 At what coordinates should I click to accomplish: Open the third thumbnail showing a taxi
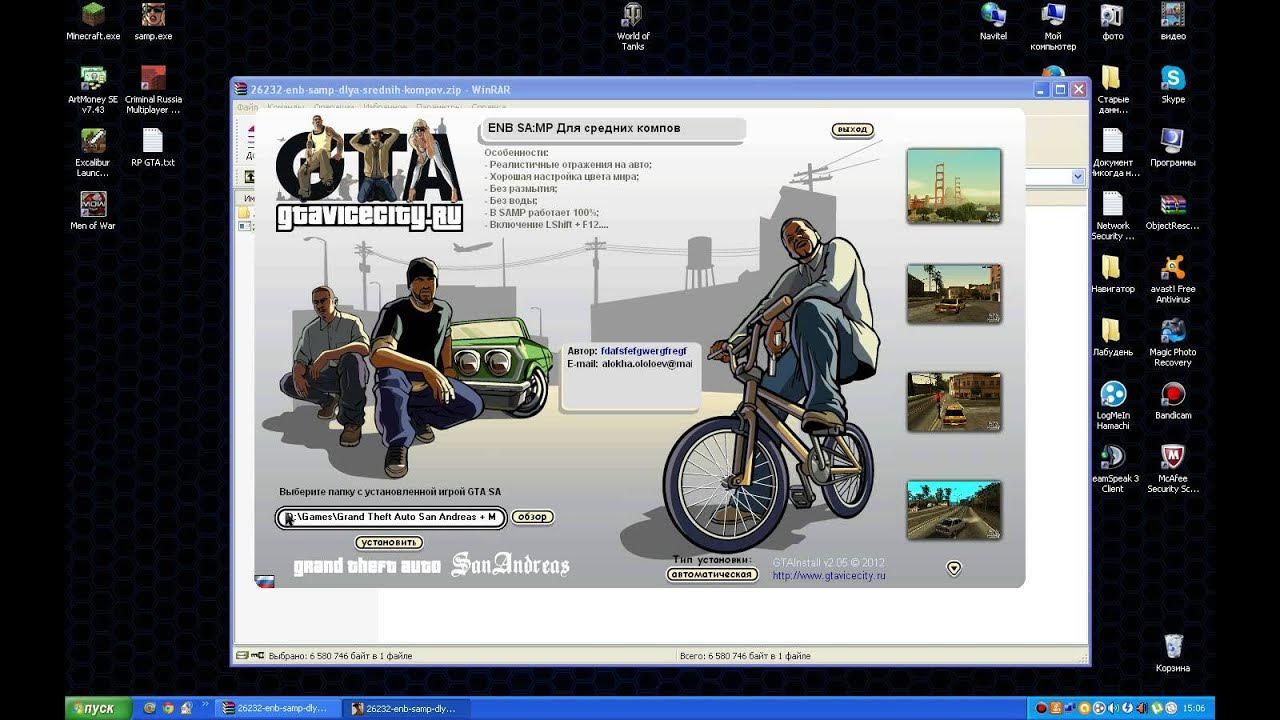(954, 401)
